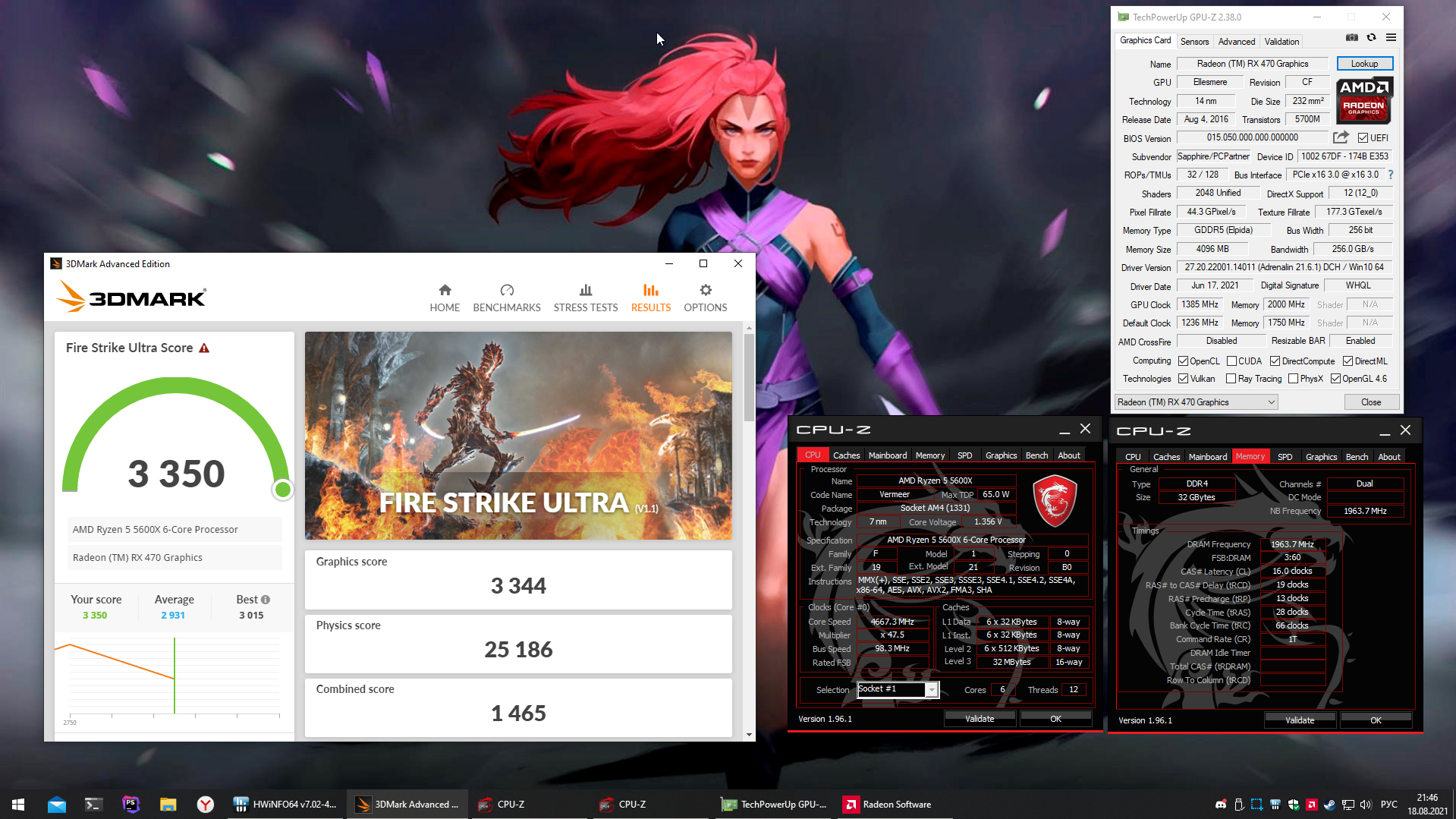Open the AMD Radeon tray icon
Viewport: 1456px width, 819px height.
[x=1312, y=805]
